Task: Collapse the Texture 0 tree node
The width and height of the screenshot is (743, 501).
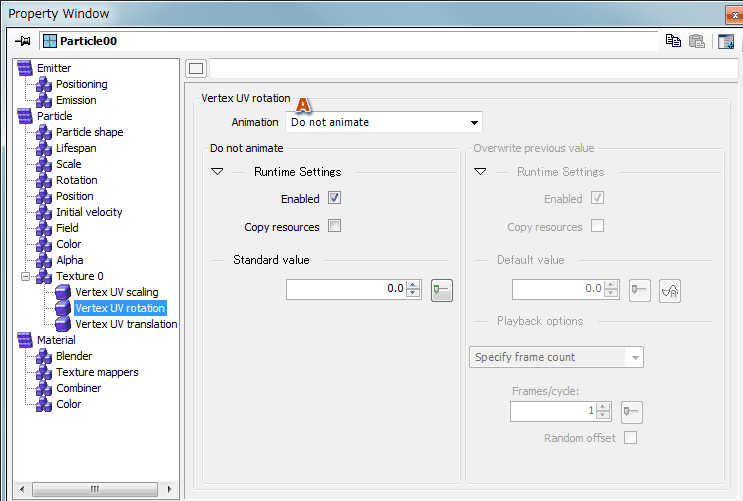Action: pyautogui.click(x=26, y=276)
